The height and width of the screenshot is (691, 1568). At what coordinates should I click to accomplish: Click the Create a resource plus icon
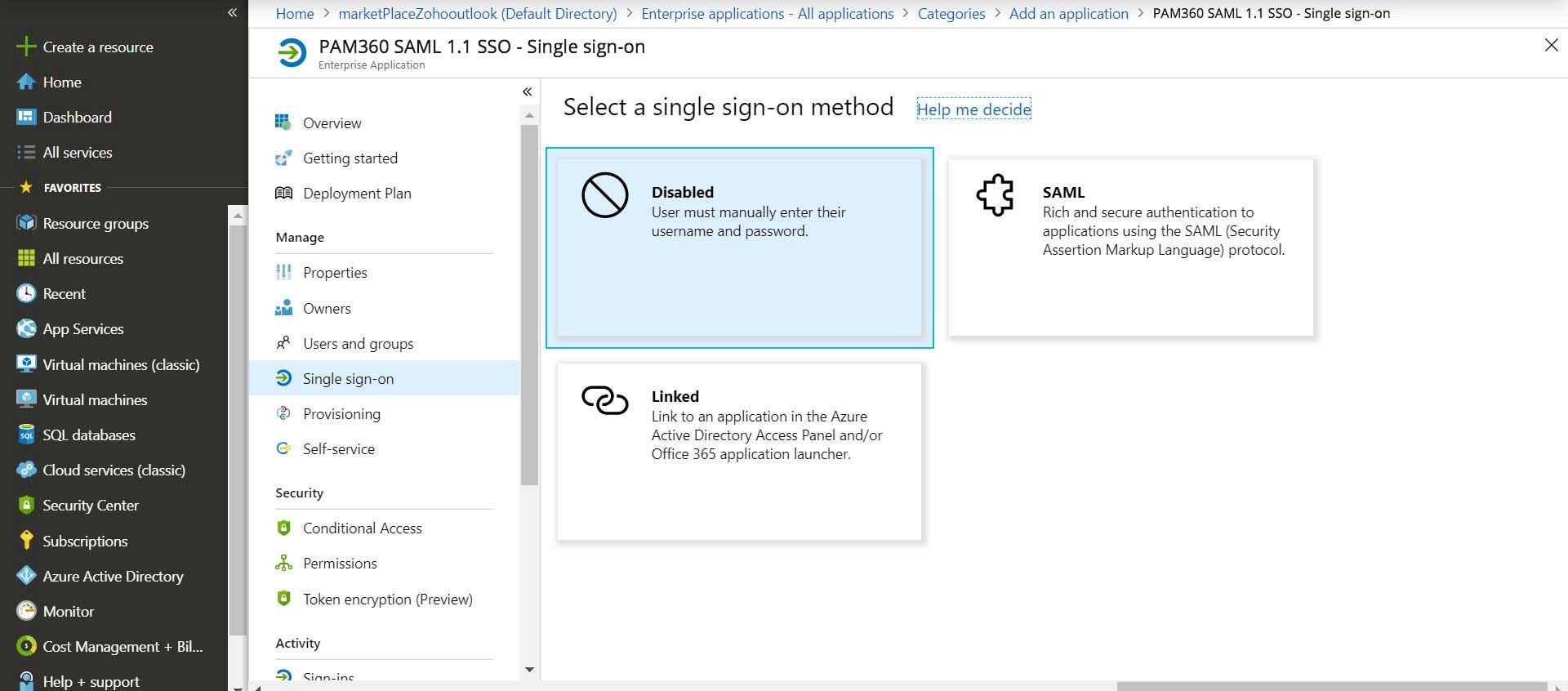26,47
